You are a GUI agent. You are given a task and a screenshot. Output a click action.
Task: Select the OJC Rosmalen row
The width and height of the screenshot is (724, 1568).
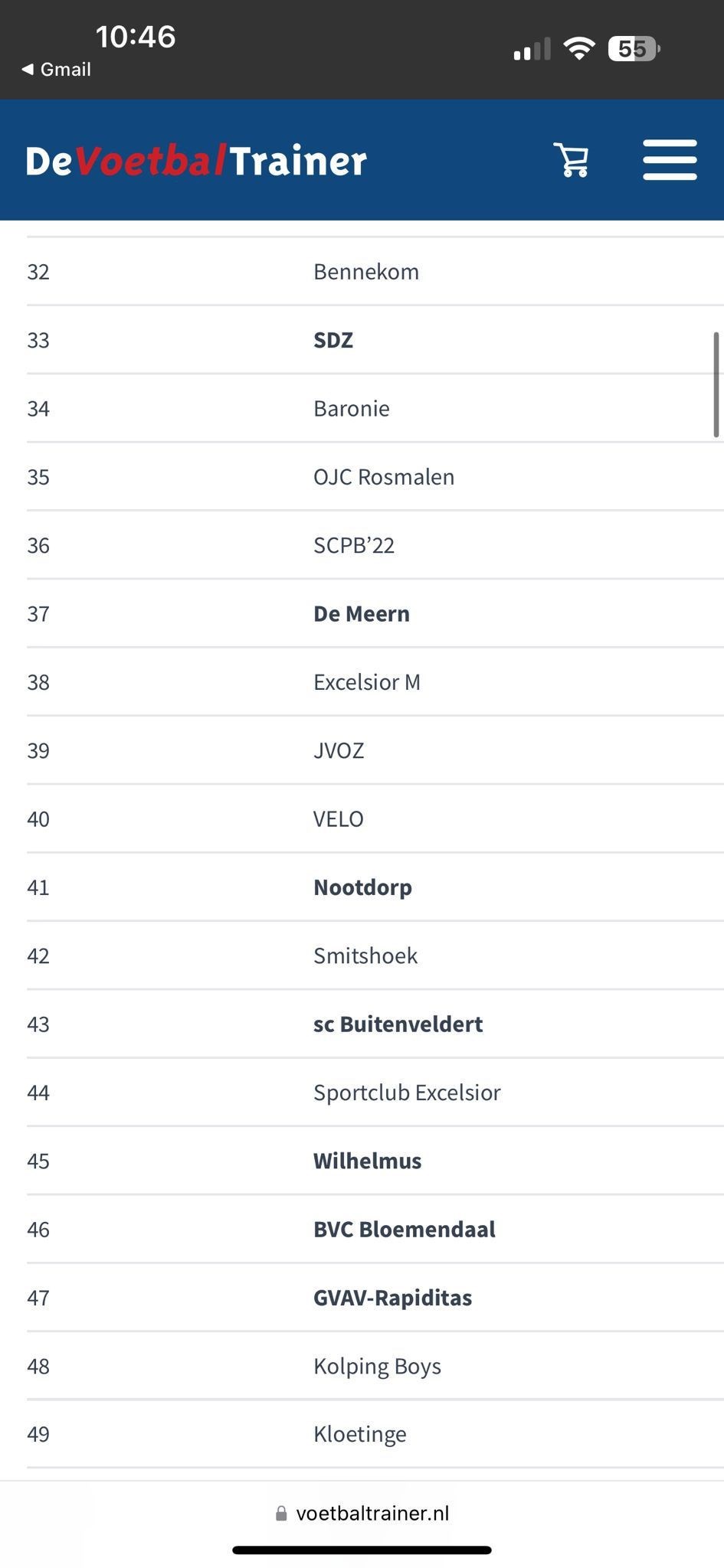point(375,476)
